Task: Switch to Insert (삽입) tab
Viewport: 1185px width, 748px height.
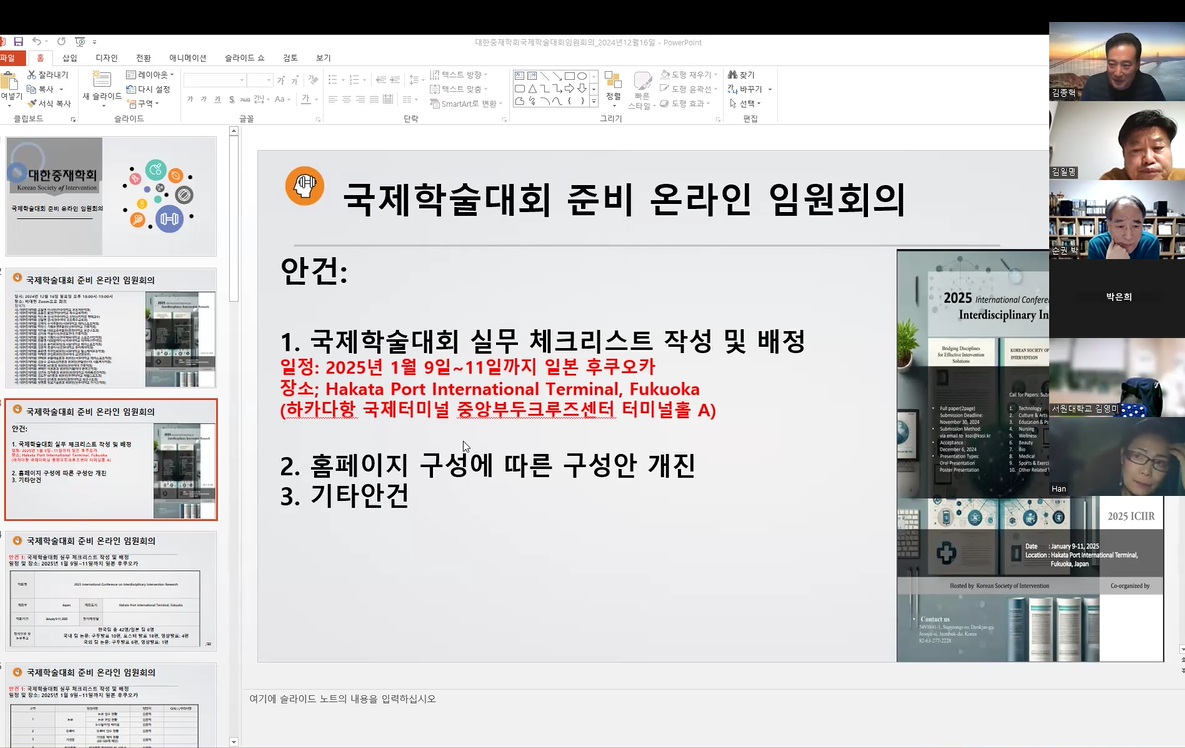Action: point(70,58)
